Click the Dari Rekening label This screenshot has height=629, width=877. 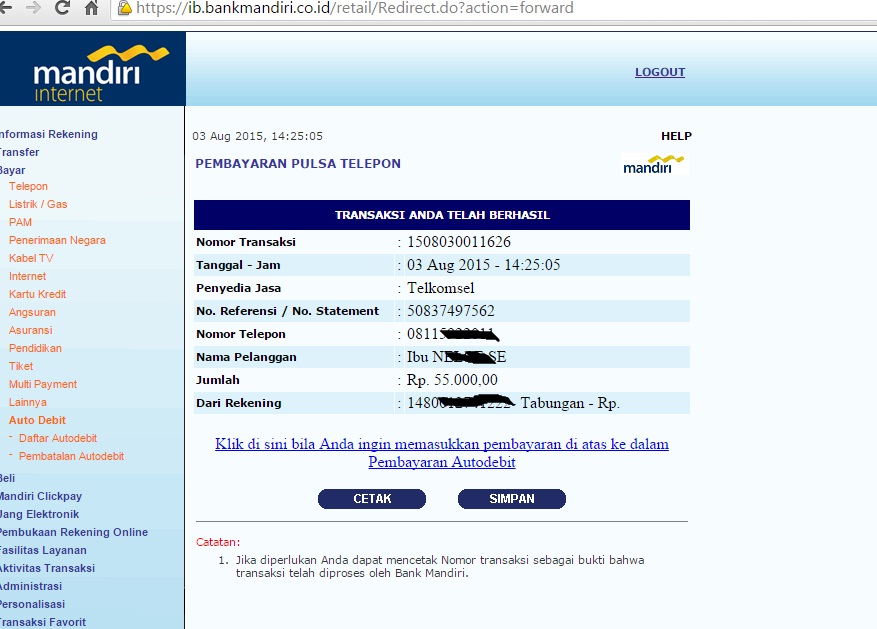239,403
